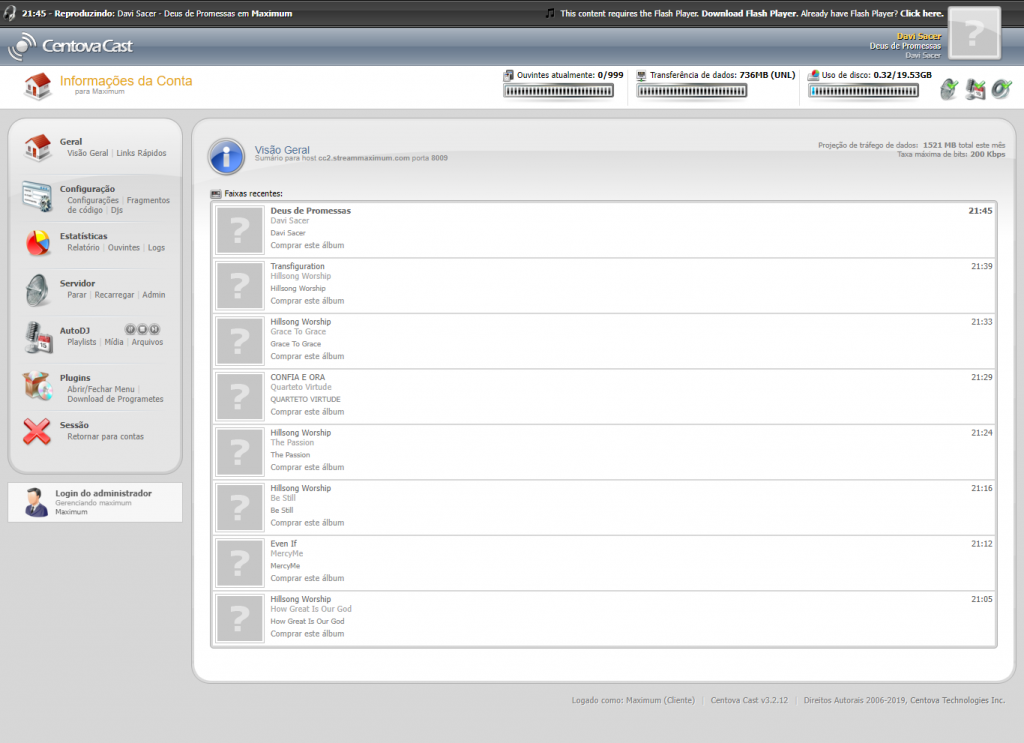Click the network icon beside Transferência de dados

(641, 75)
